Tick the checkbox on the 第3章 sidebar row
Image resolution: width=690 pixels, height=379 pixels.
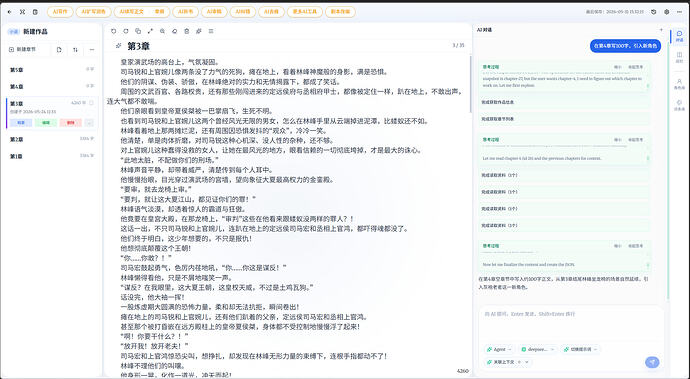point(92,103)
